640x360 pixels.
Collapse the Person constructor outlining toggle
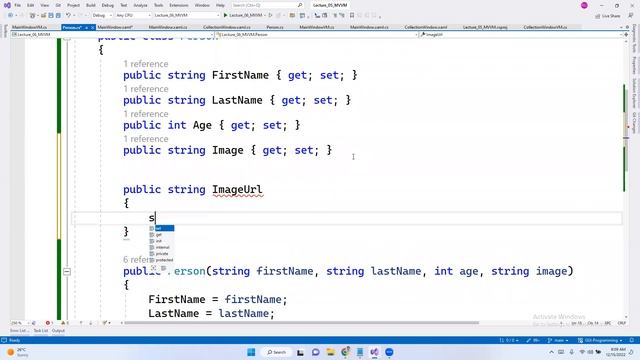(x=67, y=271)
